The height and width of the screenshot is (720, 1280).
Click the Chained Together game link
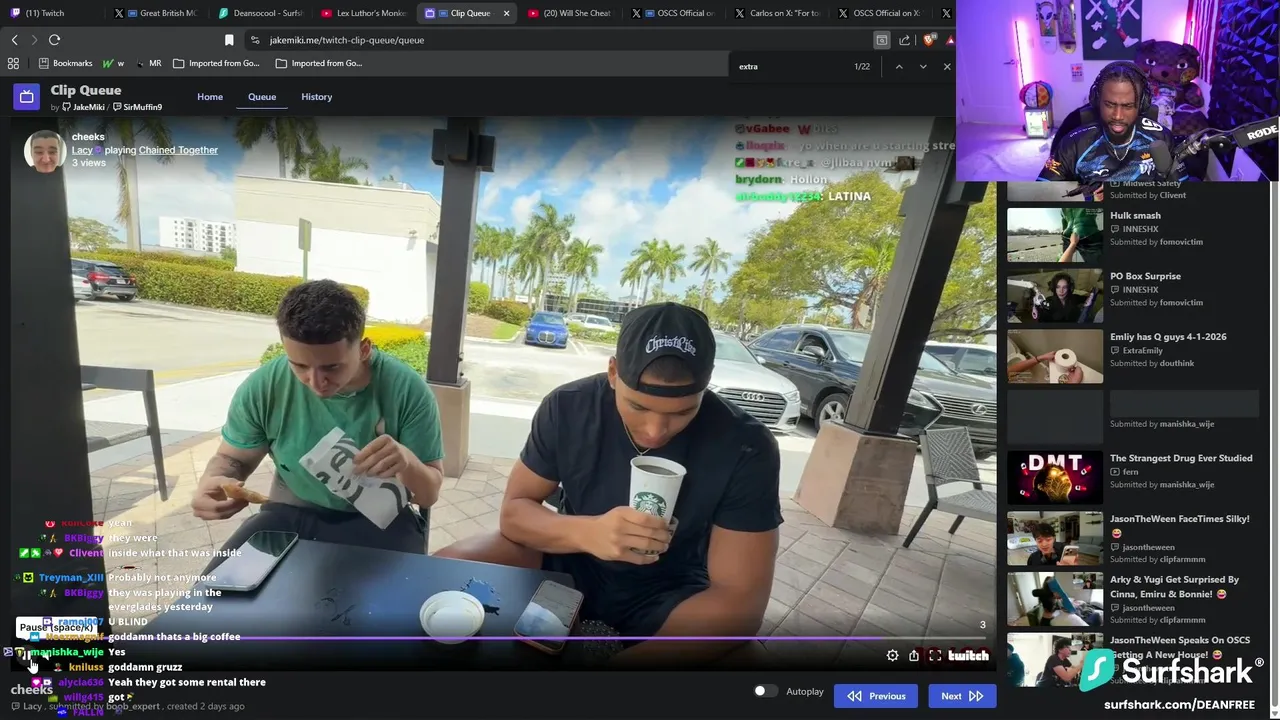click(x=178, y=150)
